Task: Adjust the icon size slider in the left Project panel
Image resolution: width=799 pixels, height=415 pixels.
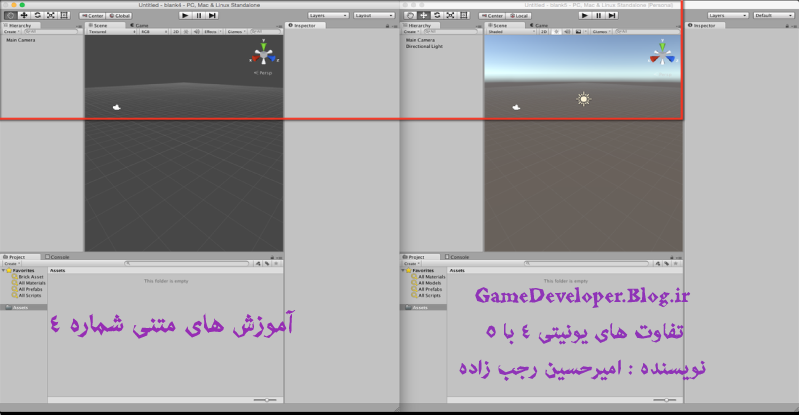Action: 264,400
